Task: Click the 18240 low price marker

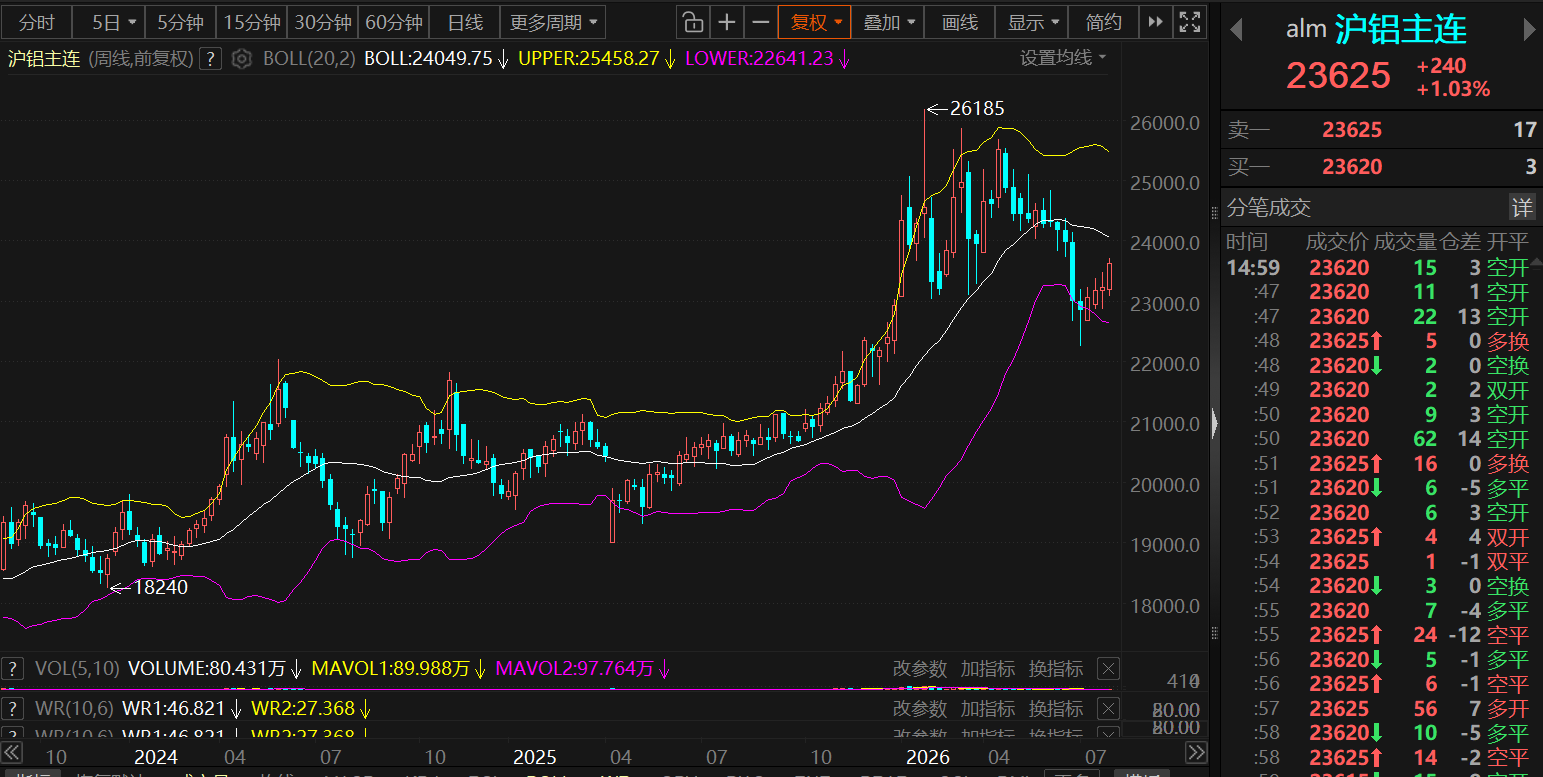Action: pos(160,587)
